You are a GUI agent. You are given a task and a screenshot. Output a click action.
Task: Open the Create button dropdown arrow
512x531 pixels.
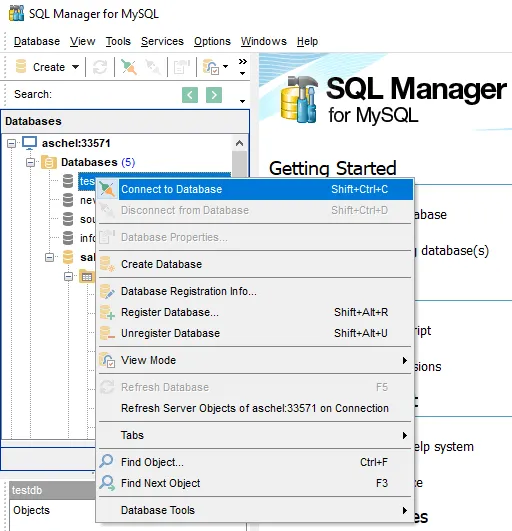(x=76, y=67)
